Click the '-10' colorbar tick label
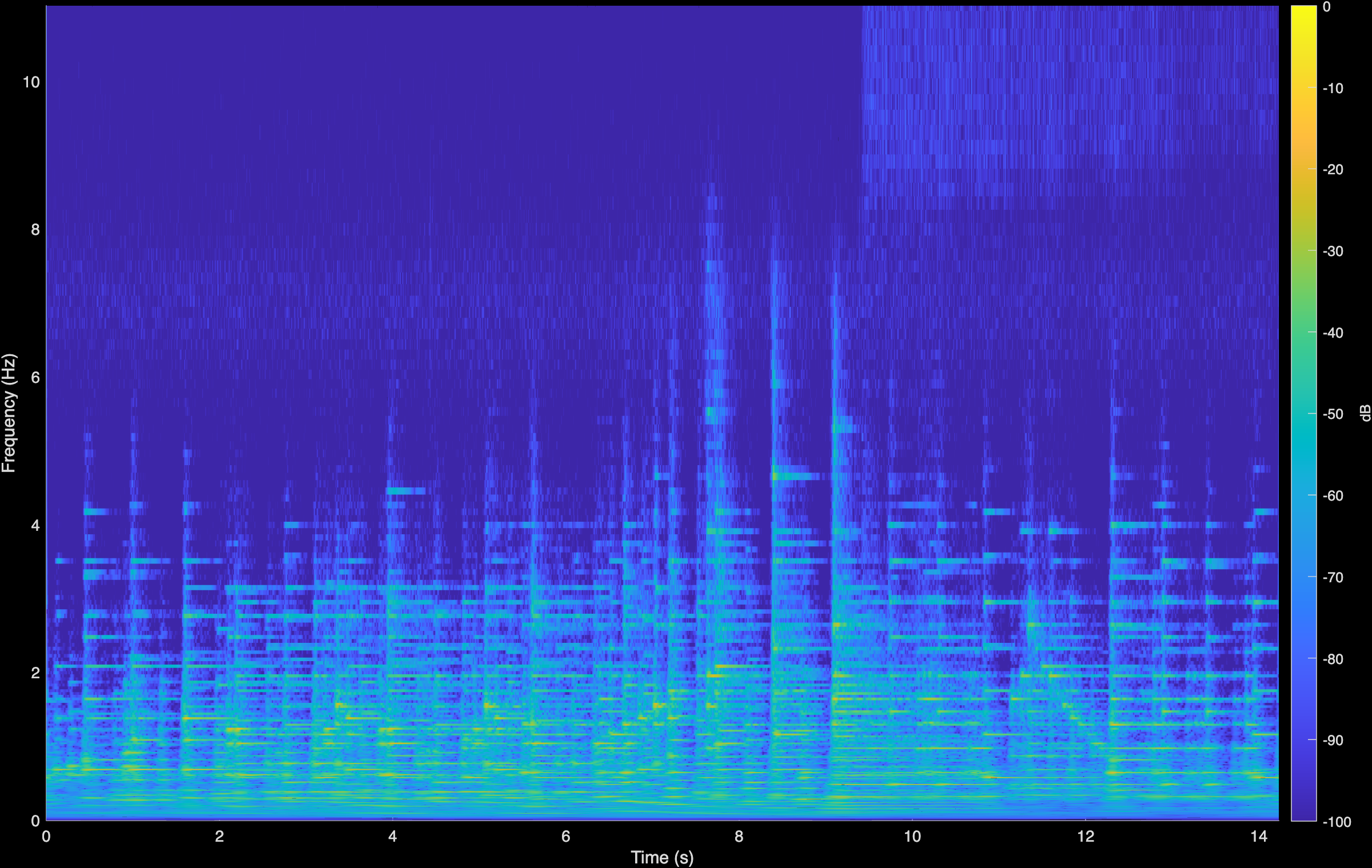The image size is (1372, 868). tap(1333, 88)
